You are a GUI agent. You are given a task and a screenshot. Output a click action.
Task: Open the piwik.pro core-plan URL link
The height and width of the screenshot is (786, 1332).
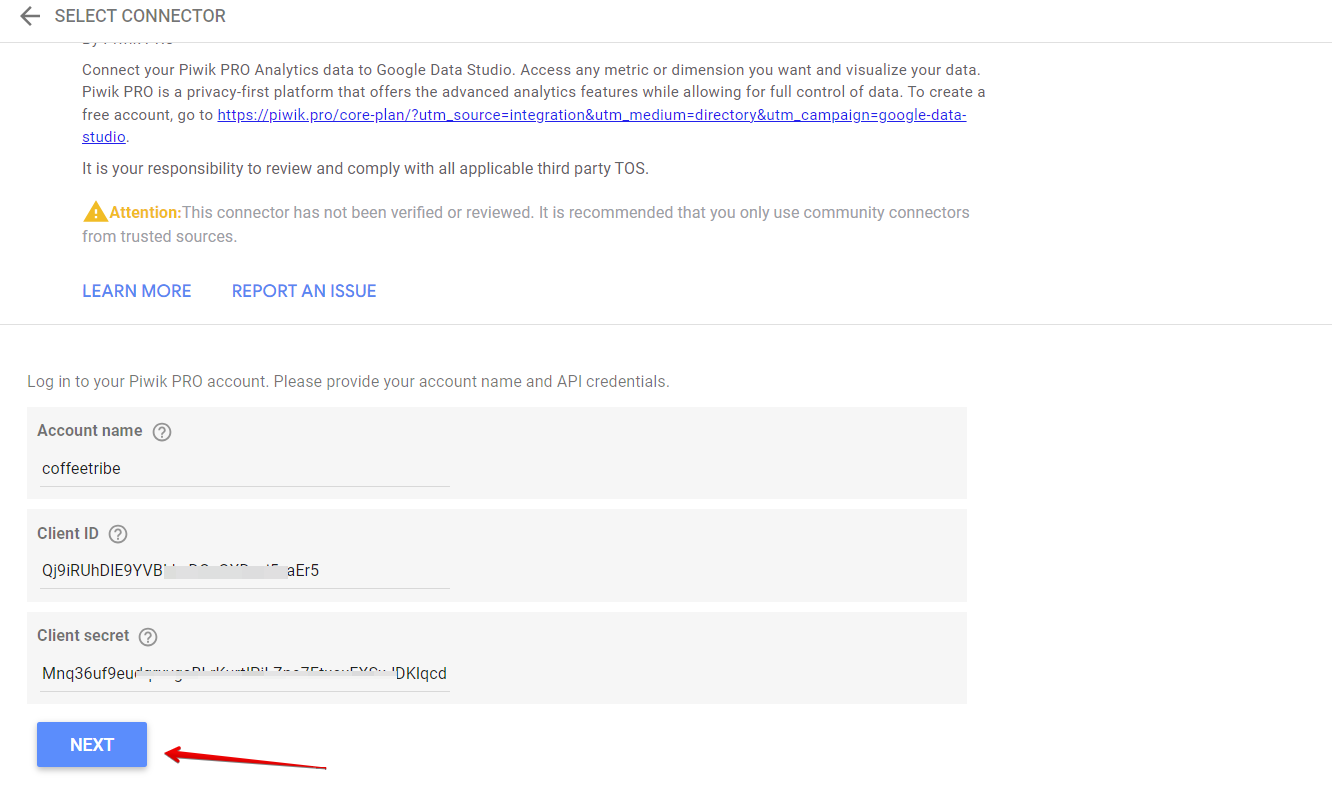[591, 115]
